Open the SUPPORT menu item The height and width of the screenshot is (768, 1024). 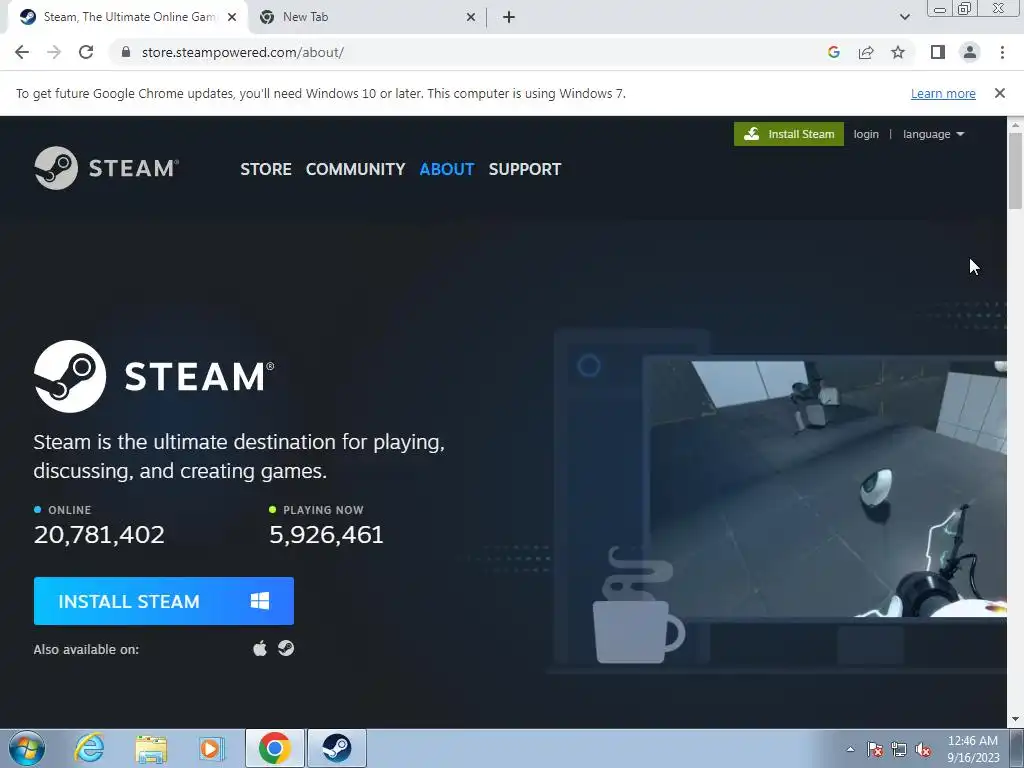[524, 169]
